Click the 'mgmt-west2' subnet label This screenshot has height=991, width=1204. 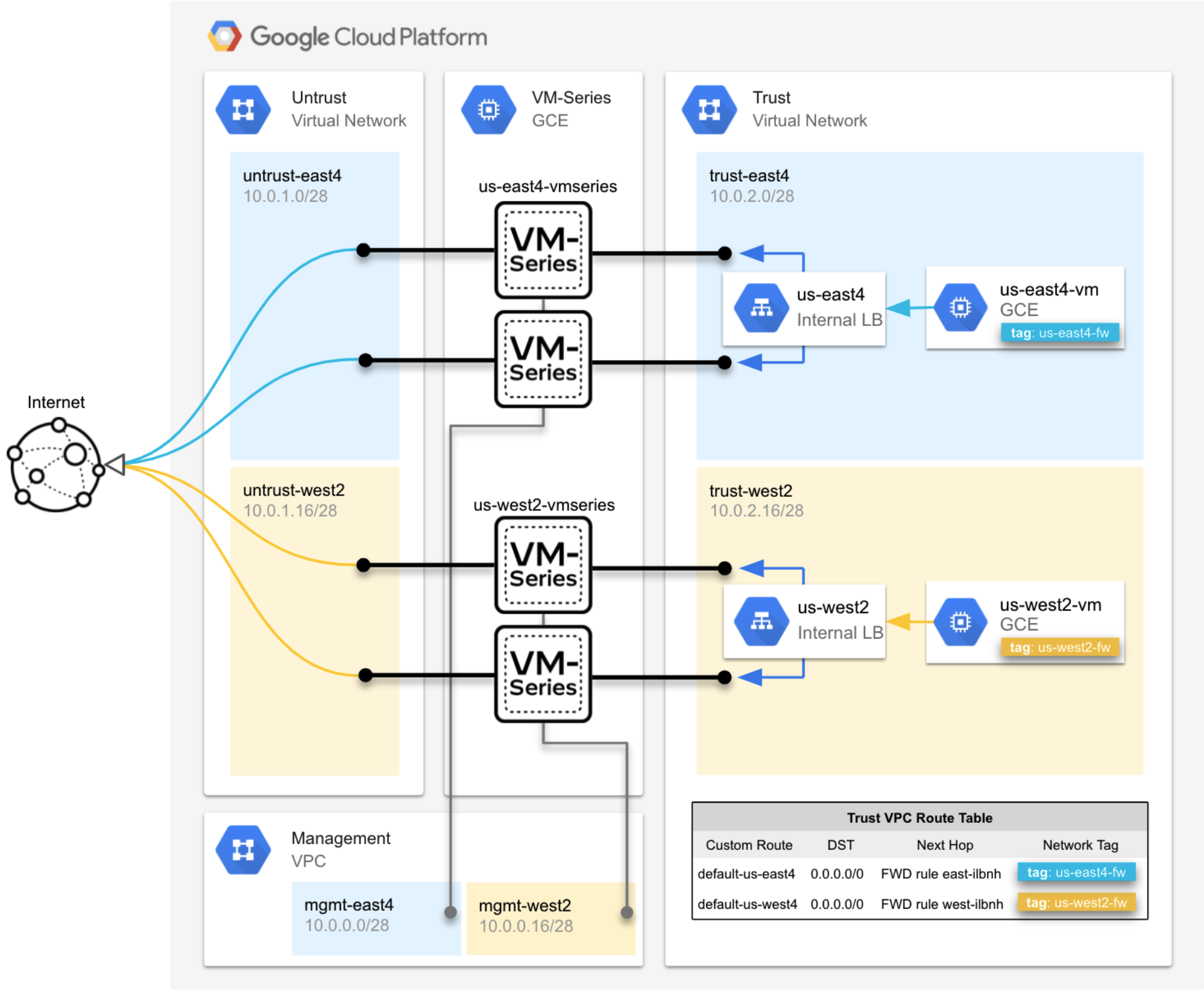coord(524,905)
